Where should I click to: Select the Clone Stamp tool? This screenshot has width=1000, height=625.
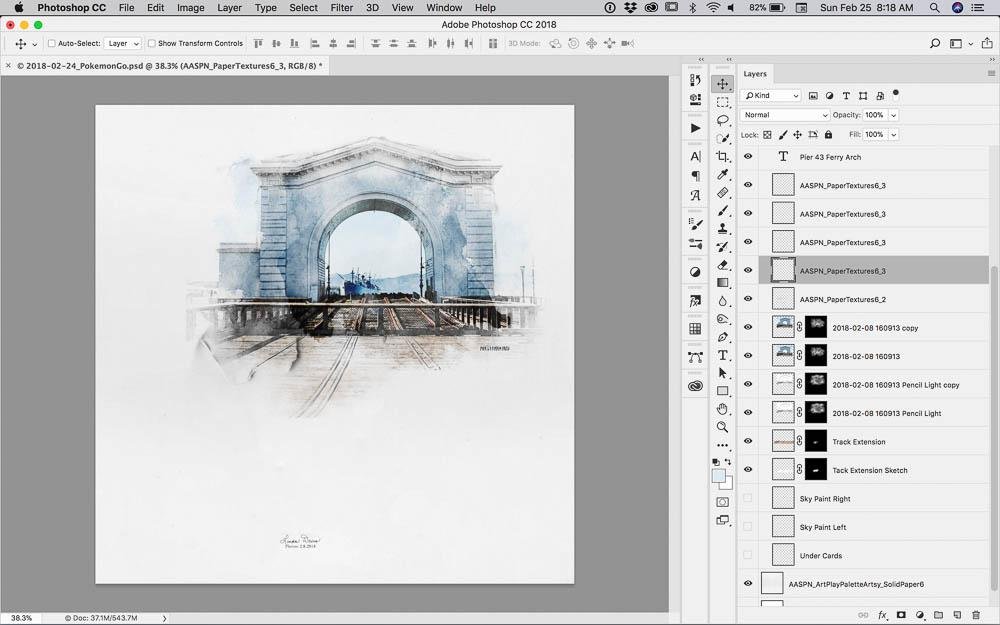[723, 228]
